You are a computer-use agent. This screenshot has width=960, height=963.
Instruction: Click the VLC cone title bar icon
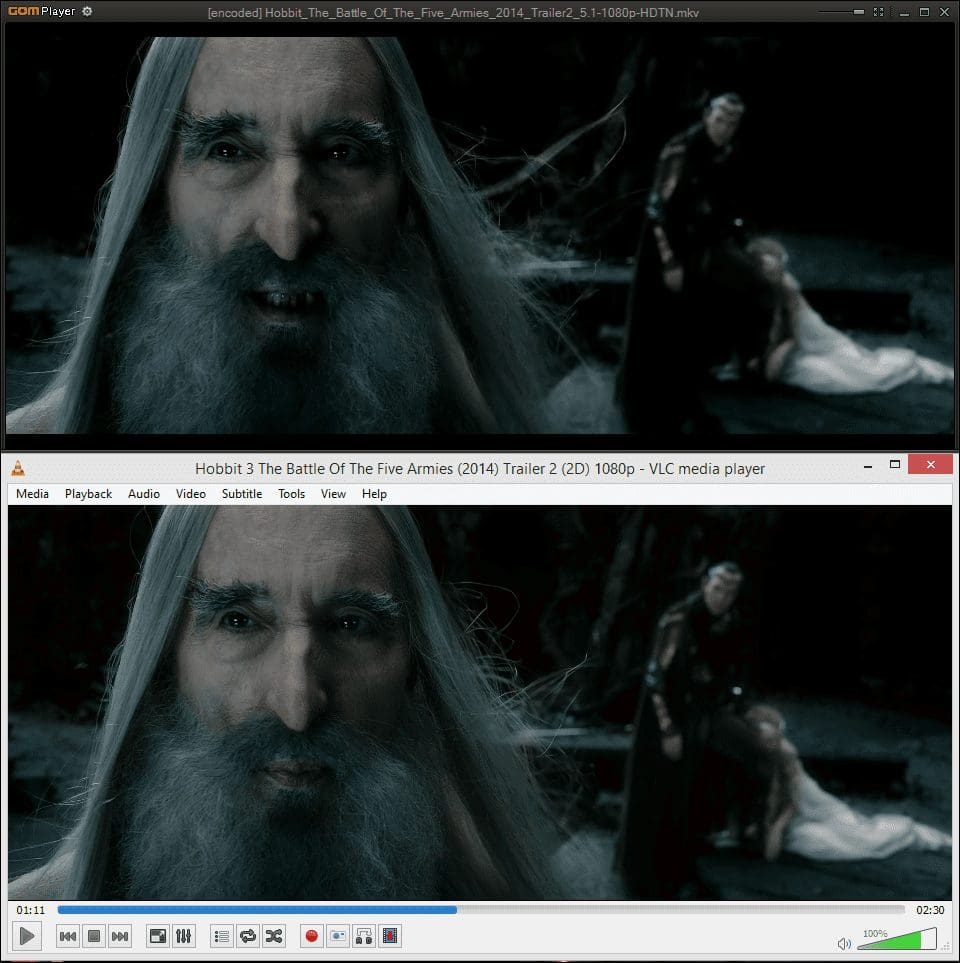pos(18,469)
